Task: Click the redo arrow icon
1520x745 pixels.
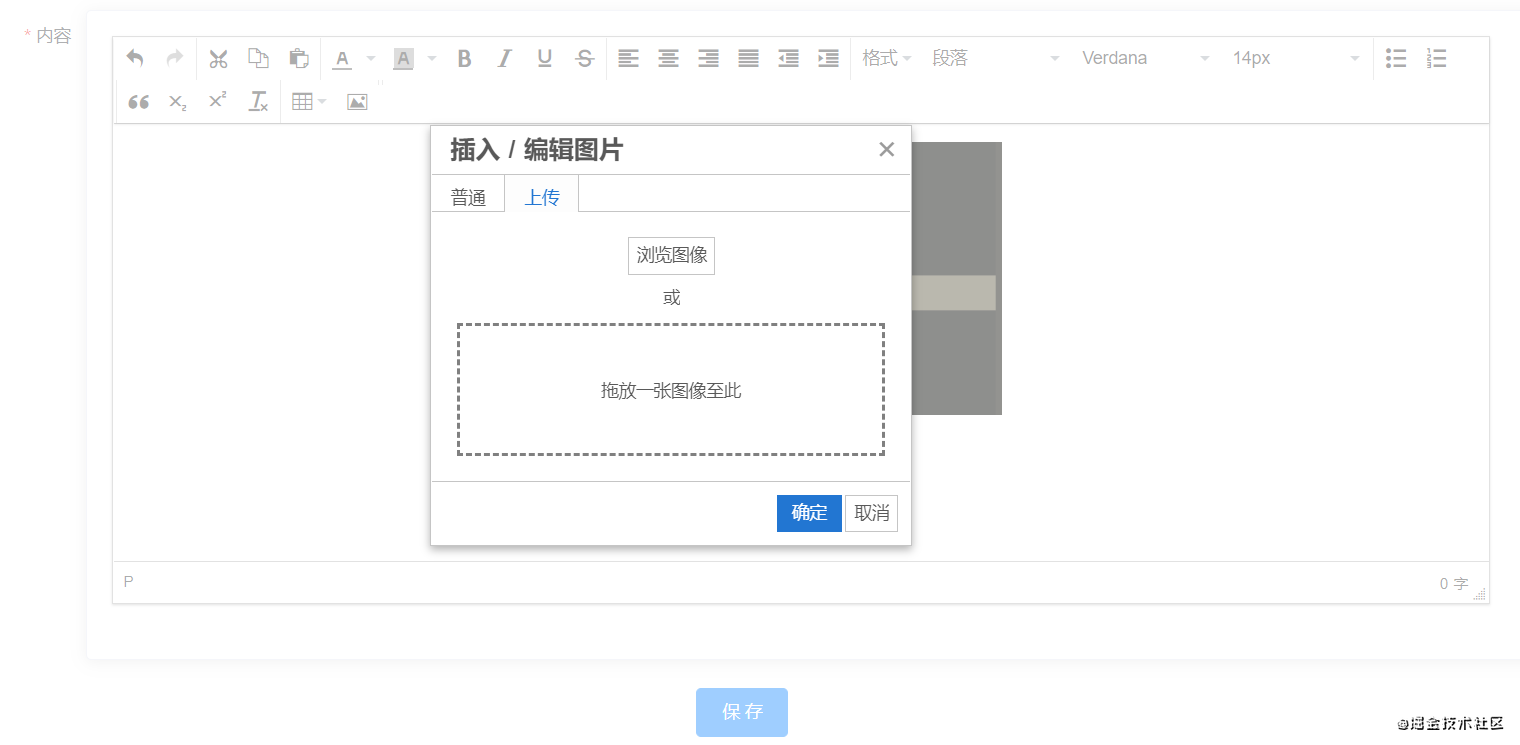Action: [175, 58]
